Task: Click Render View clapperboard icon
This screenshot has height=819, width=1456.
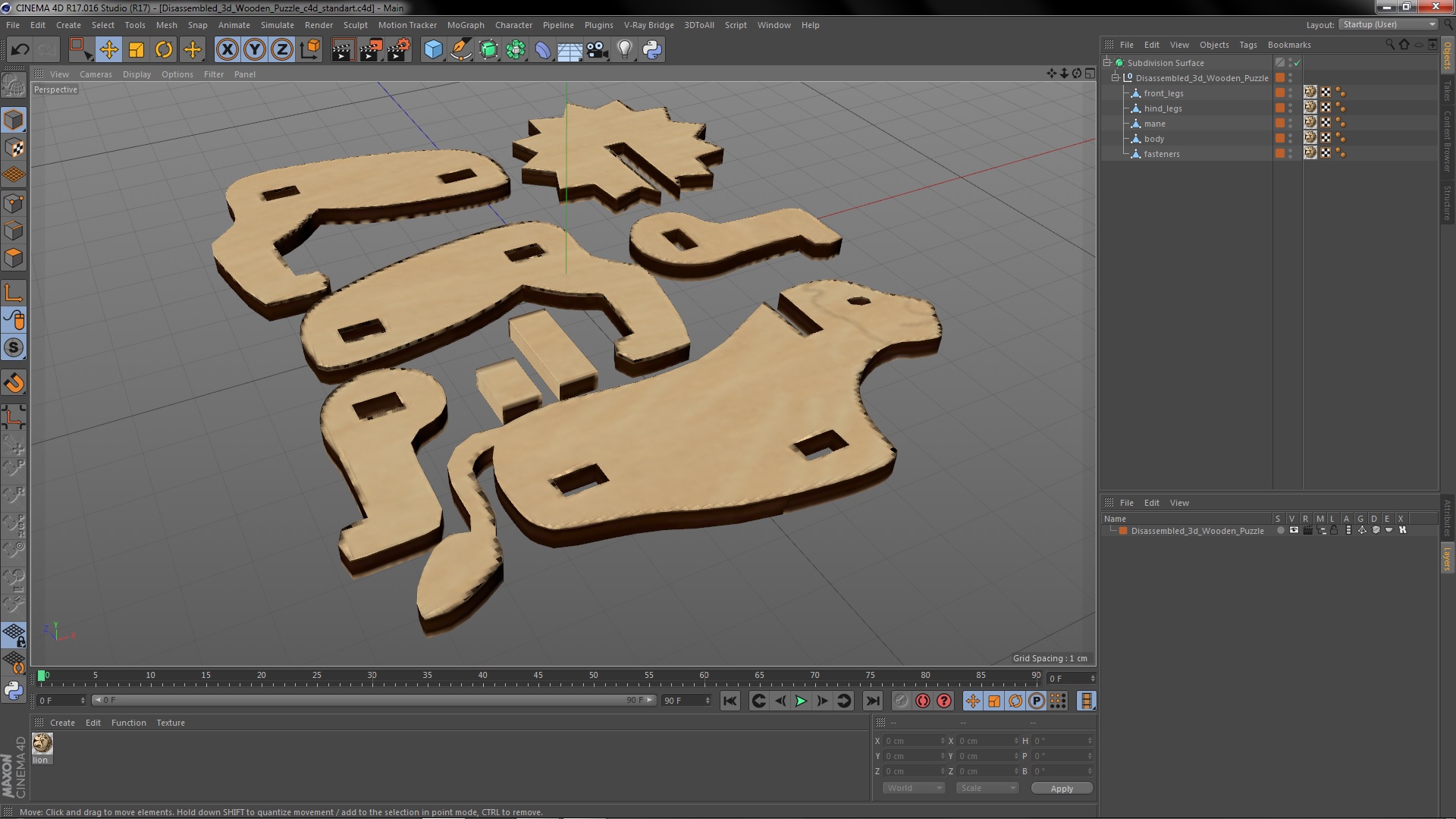Action: [x=343, y=50]
